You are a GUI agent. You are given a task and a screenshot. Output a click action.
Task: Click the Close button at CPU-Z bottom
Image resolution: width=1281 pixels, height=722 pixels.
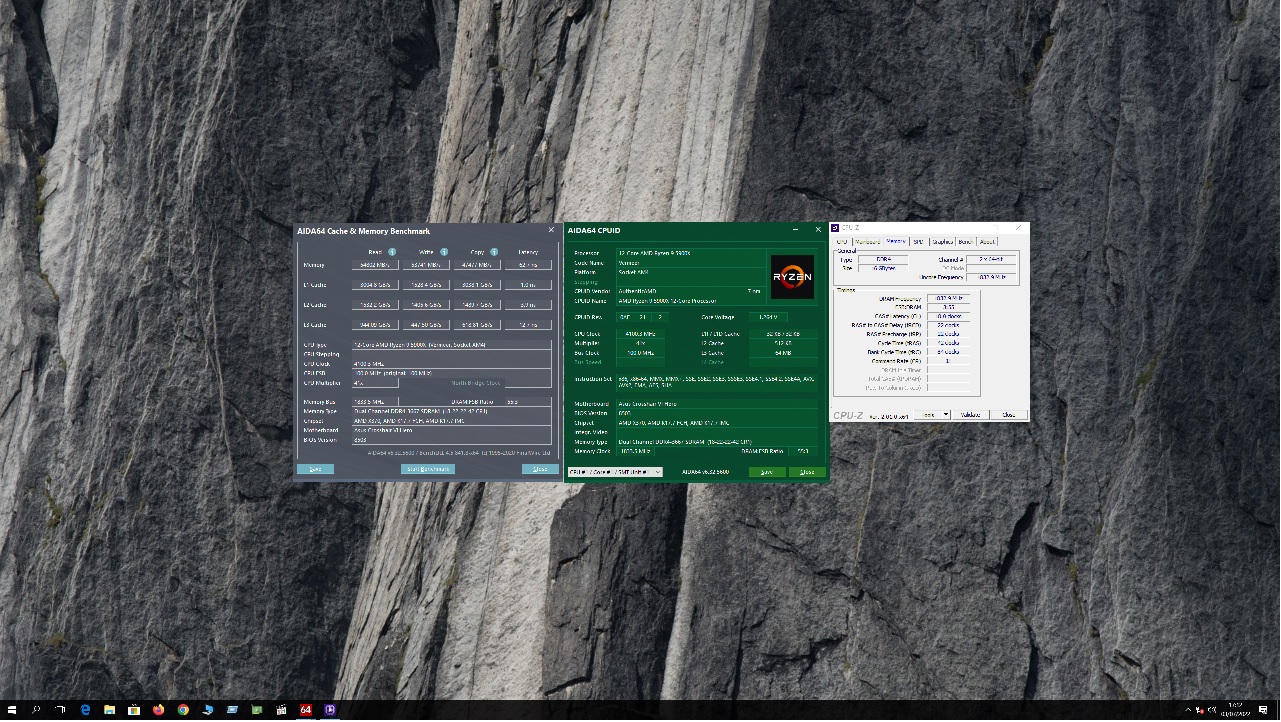coord(1008,415)
